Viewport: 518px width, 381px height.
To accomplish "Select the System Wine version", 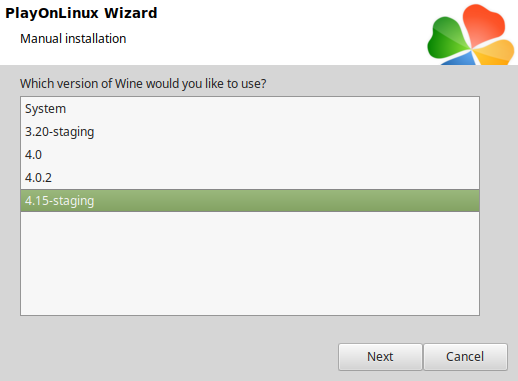I will [250, 109].
